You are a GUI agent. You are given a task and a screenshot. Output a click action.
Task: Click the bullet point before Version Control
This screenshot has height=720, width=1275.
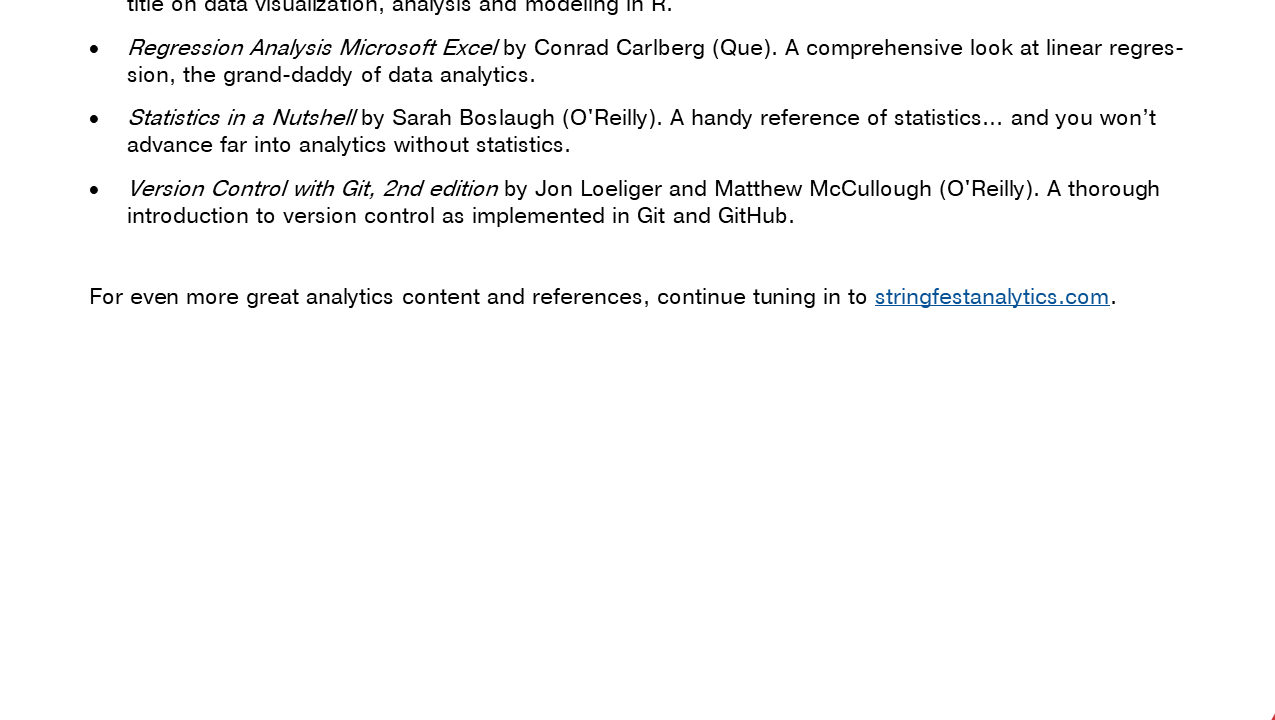point(95,190)
